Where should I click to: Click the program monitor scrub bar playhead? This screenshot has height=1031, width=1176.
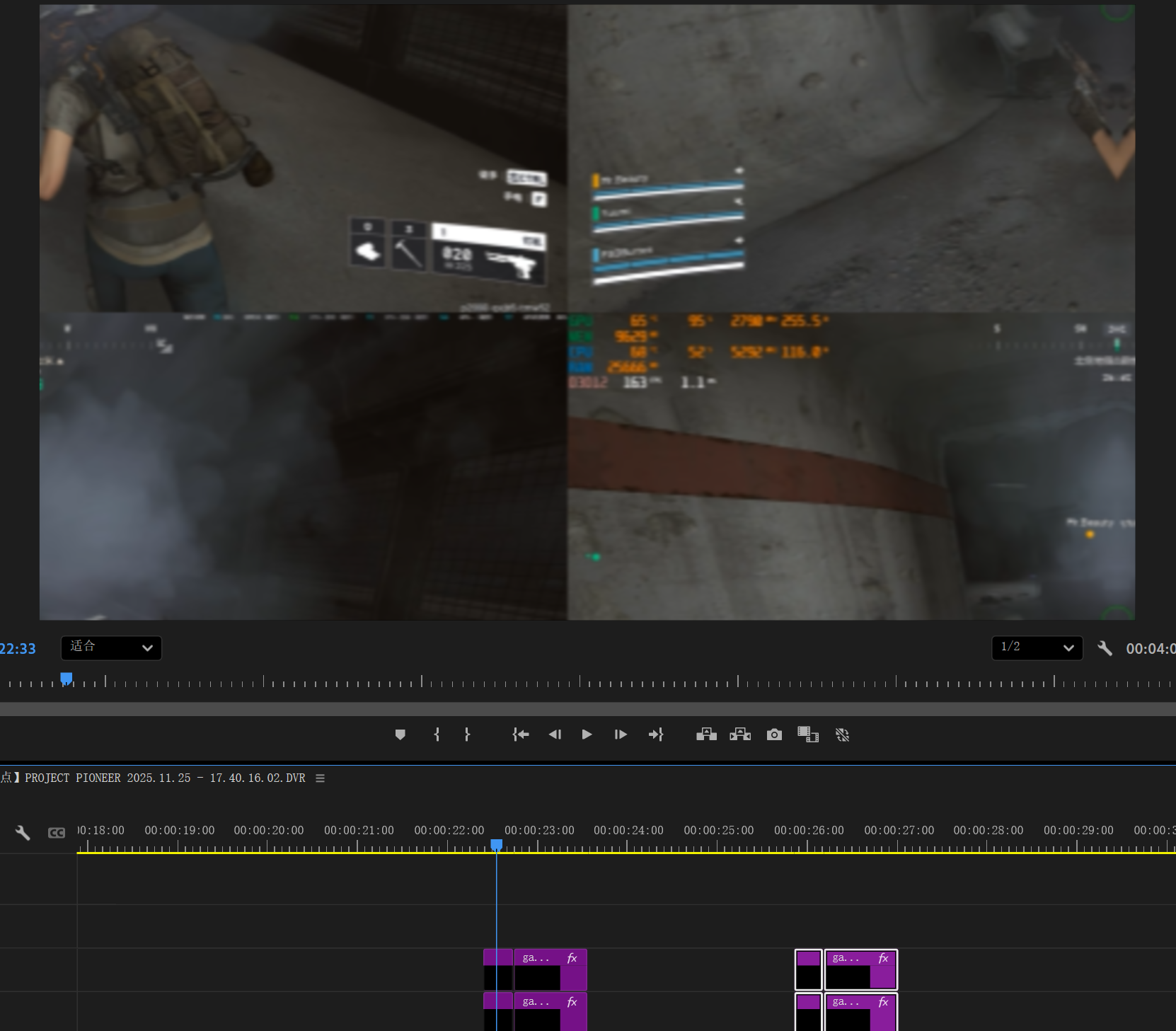pyautogui.click(x=67, y=679)
